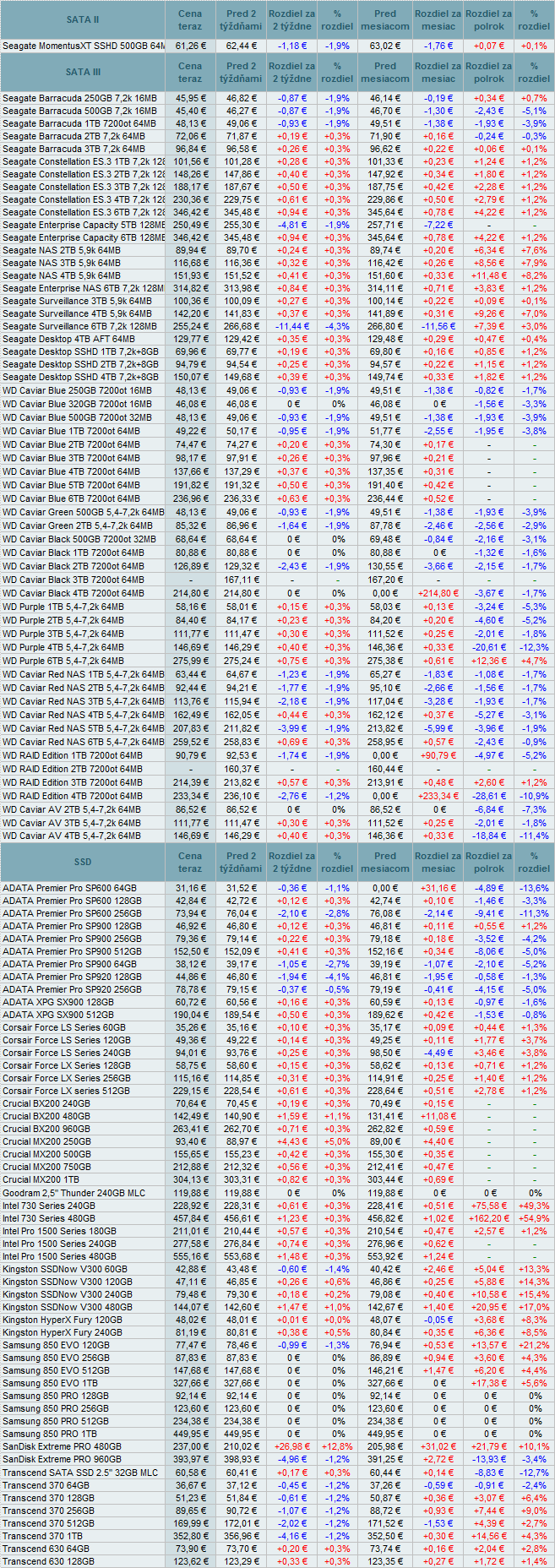Click the +17,0% value for Kingston SSDNow V300 480GB
Image resolution: width=555 pixels, height=1568 pixels.
[x=534, y=1307]
